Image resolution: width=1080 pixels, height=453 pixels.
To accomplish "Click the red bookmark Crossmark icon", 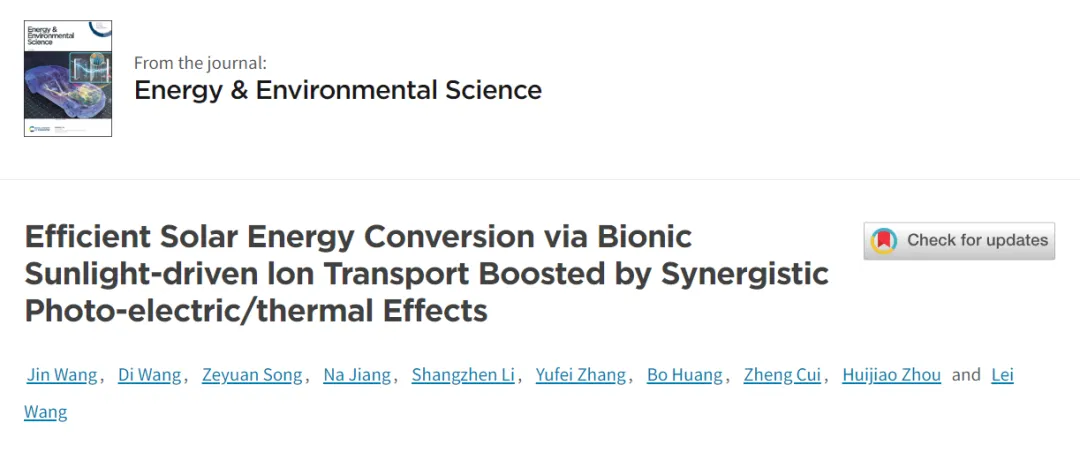I will tap(884, 241).
